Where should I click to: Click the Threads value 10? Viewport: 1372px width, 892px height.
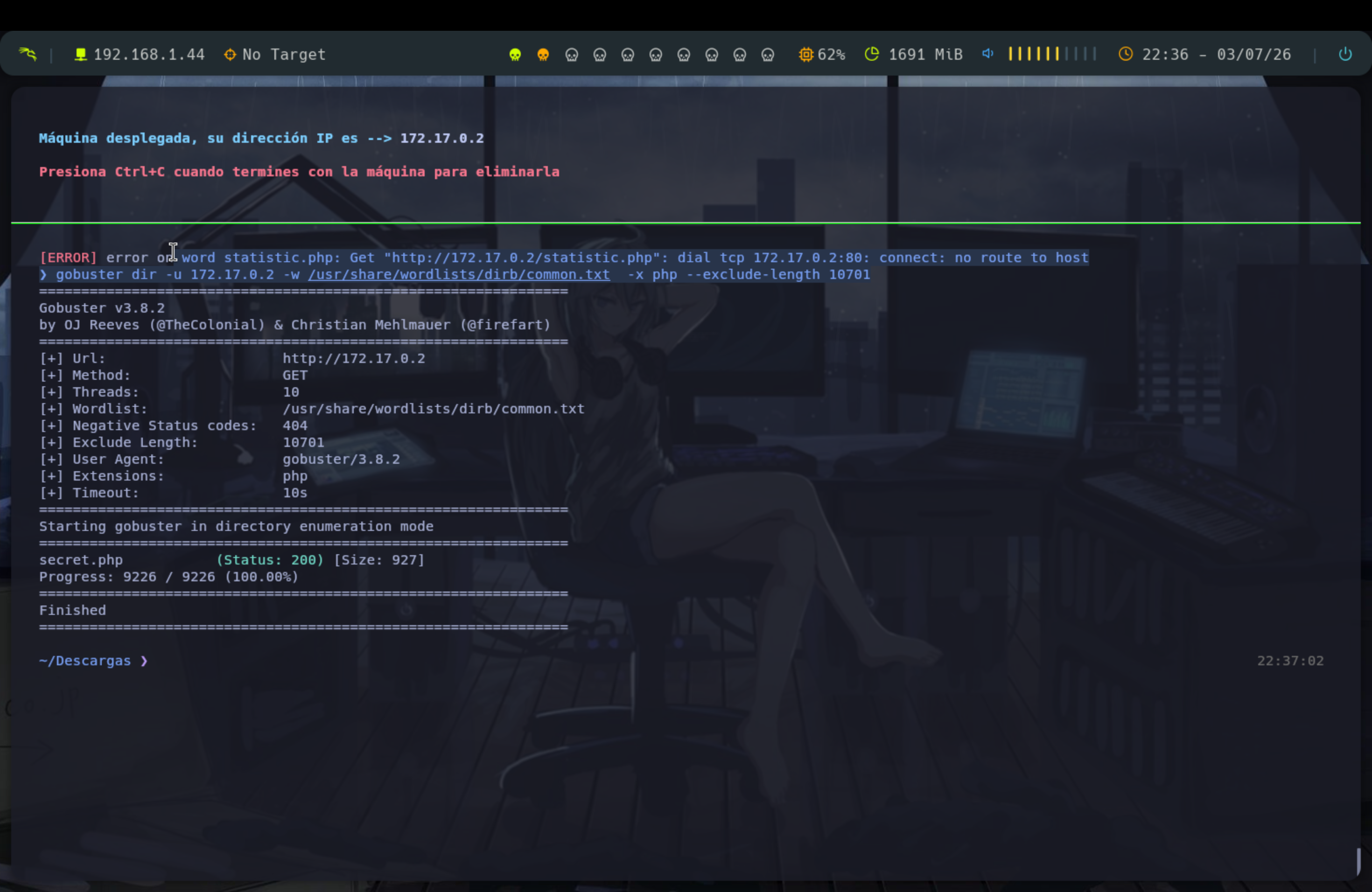point(291,392)
